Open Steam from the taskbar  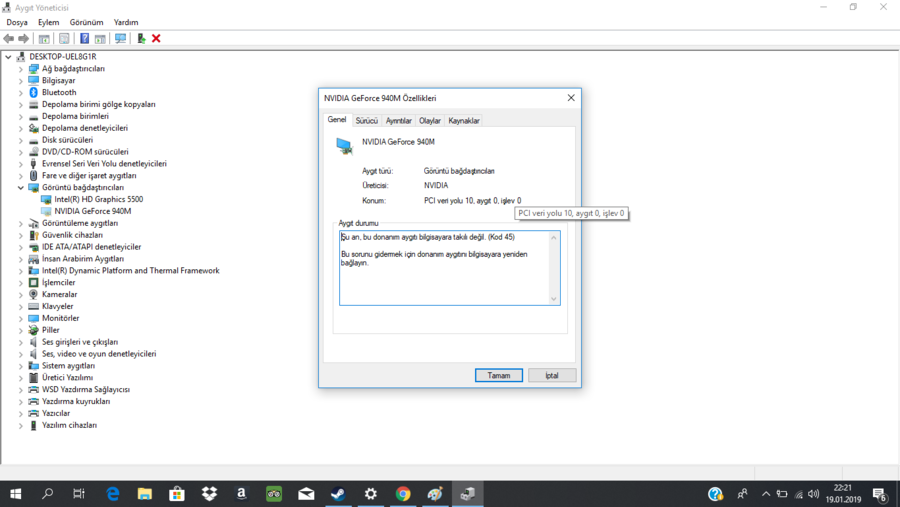click(x=338, y=494)
